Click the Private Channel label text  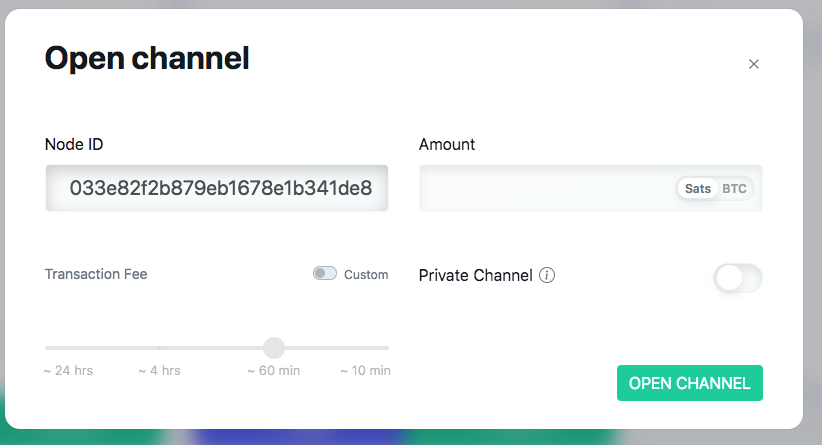click(475, 275)
